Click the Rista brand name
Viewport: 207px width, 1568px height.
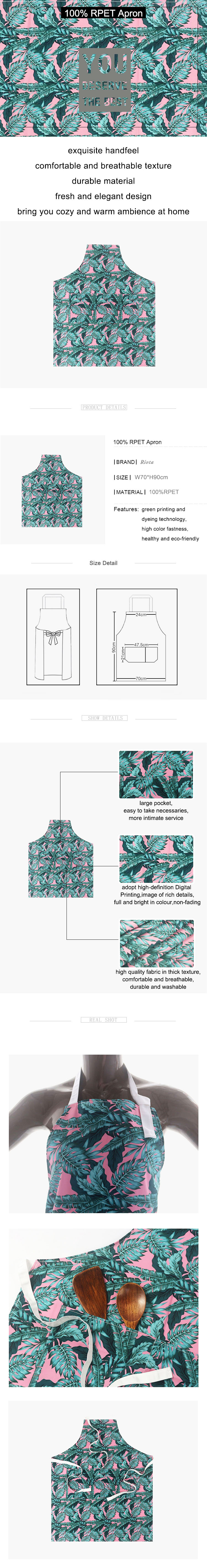147,462
